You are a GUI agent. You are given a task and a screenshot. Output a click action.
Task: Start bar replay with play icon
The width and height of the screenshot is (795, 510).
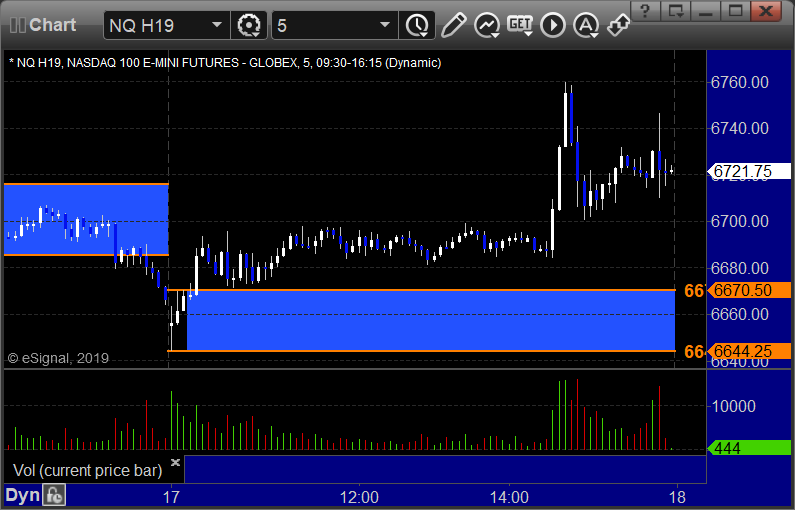553,25
